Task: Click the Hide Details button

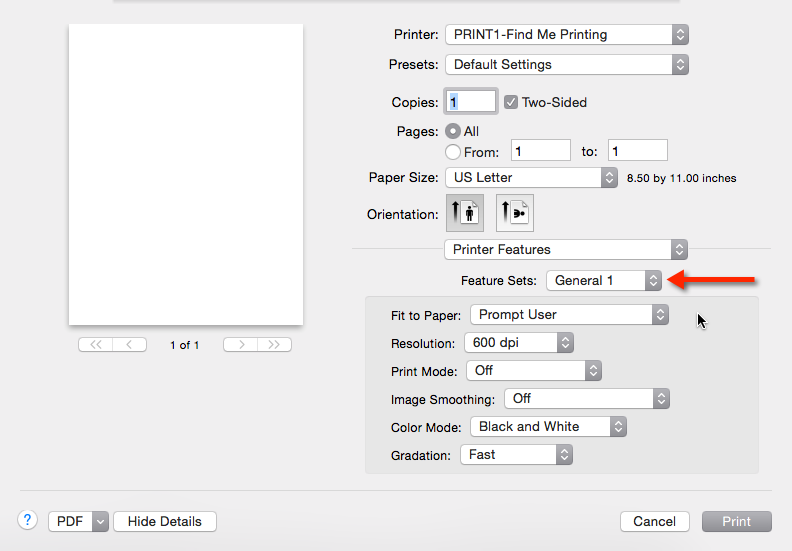Action: pyautogui.click(x=165, y=521)
